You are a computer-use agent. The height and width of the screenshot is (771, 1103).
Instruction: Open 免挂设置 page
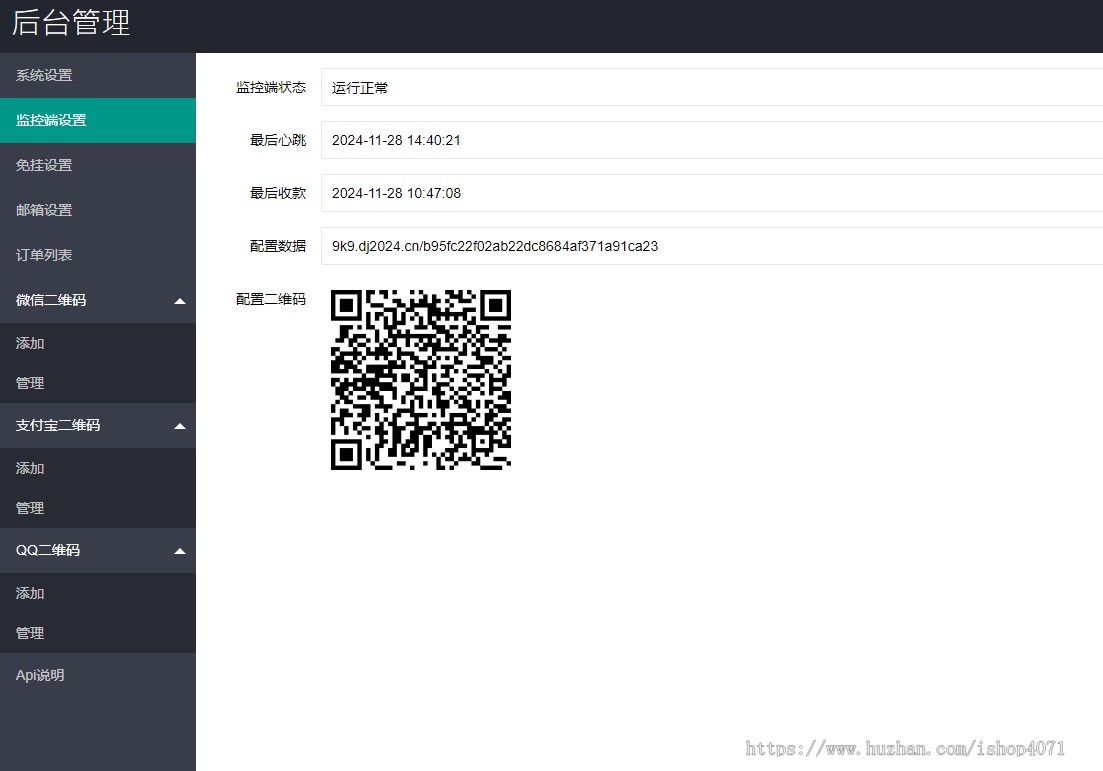(x=98, y=165)
